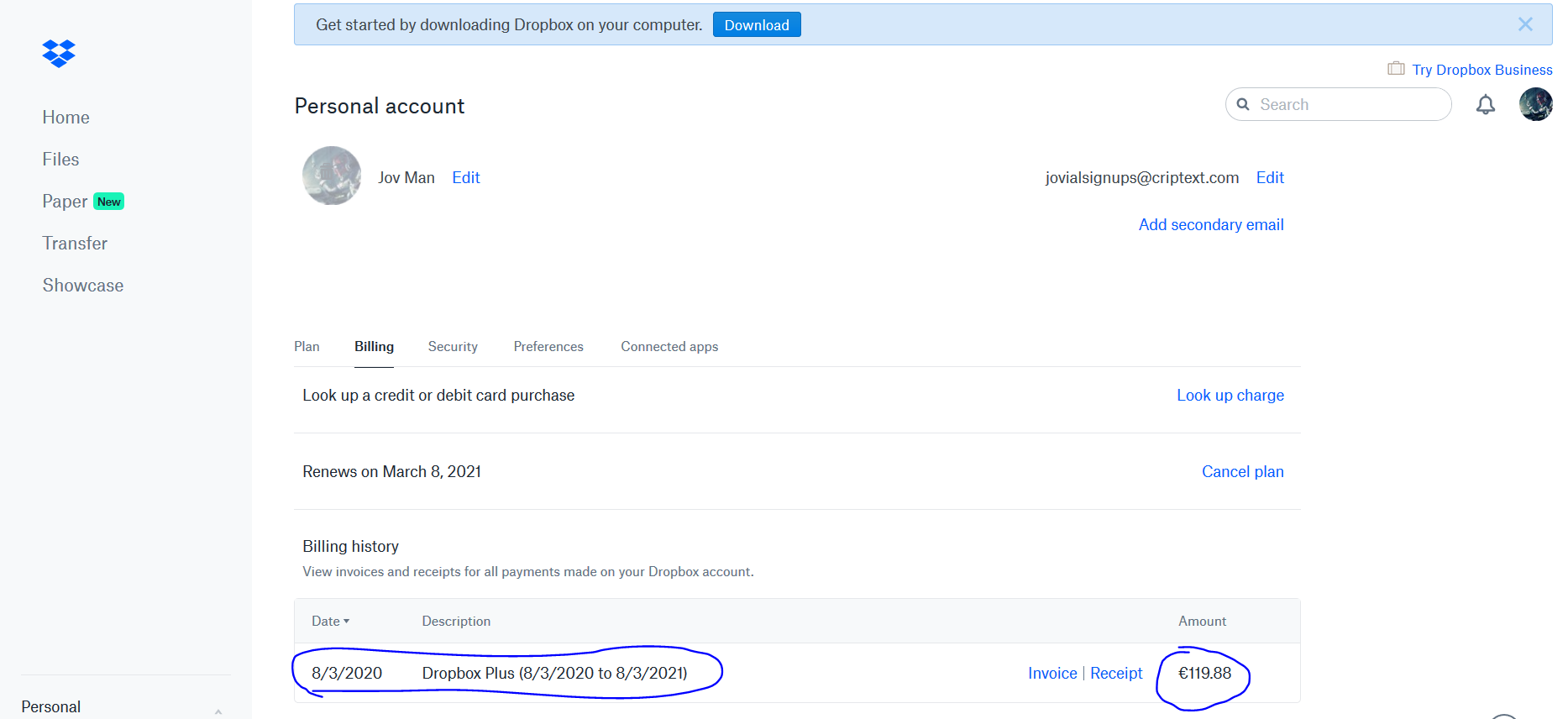Open the Look up charge link

pos(1230,396)
